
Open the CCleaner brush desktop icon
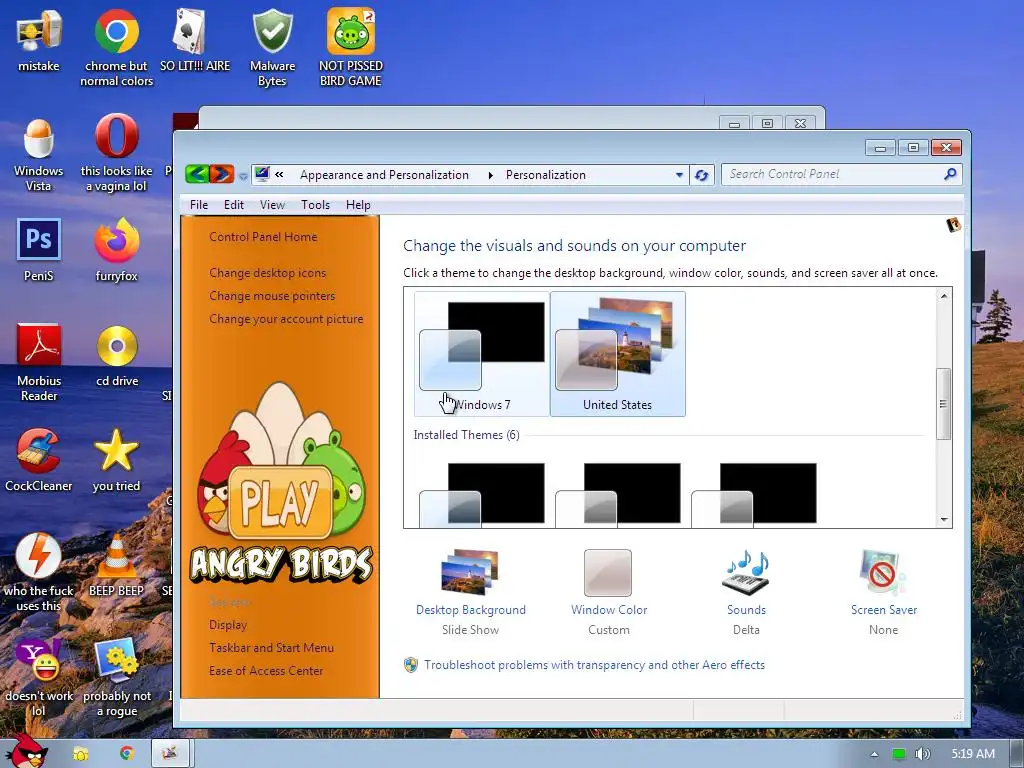coord(39,460)
